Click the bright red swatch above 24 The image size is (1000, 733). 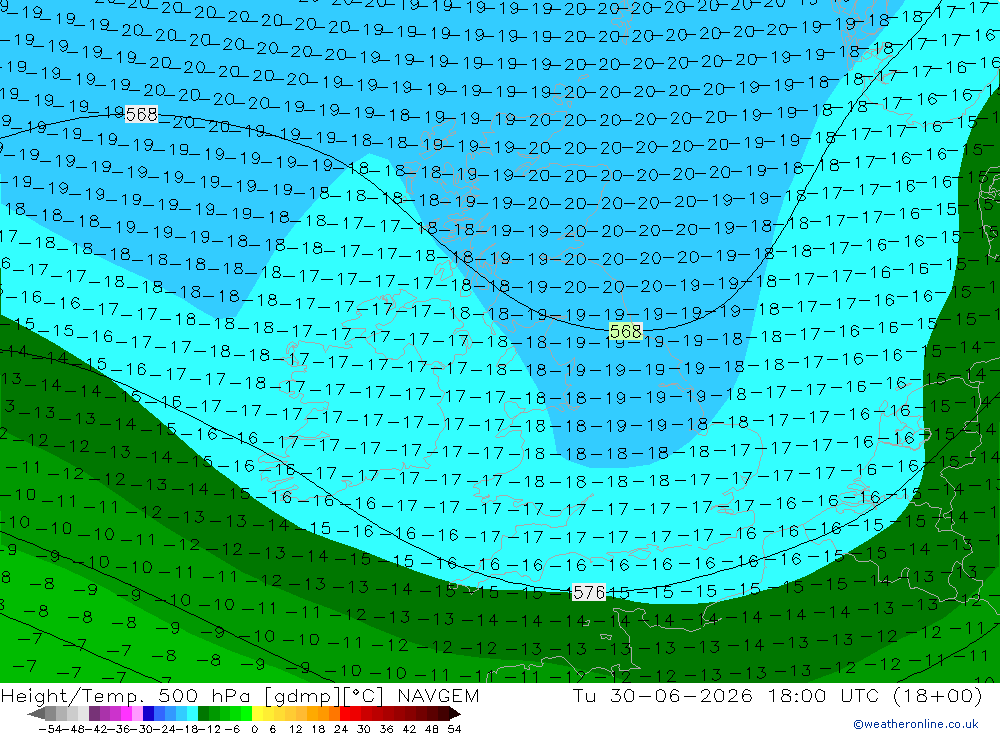[x=346, y=714]
